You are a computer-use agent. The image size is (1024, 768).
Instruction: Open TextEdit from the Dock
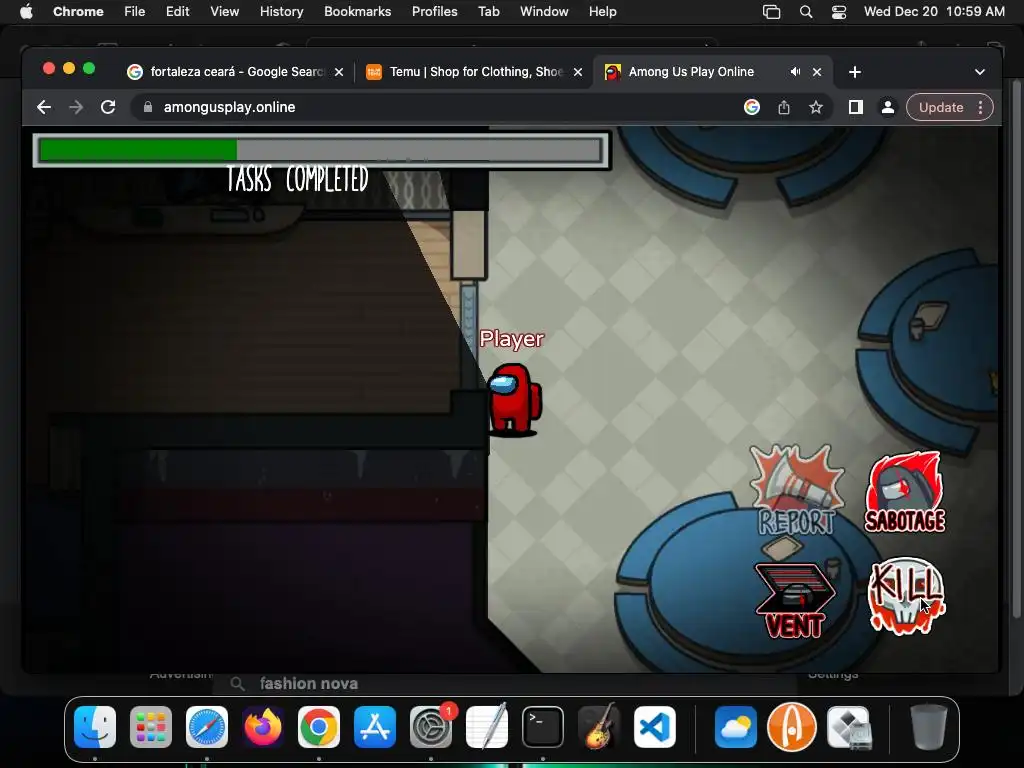pyautogui.click(x=487, y=727)
